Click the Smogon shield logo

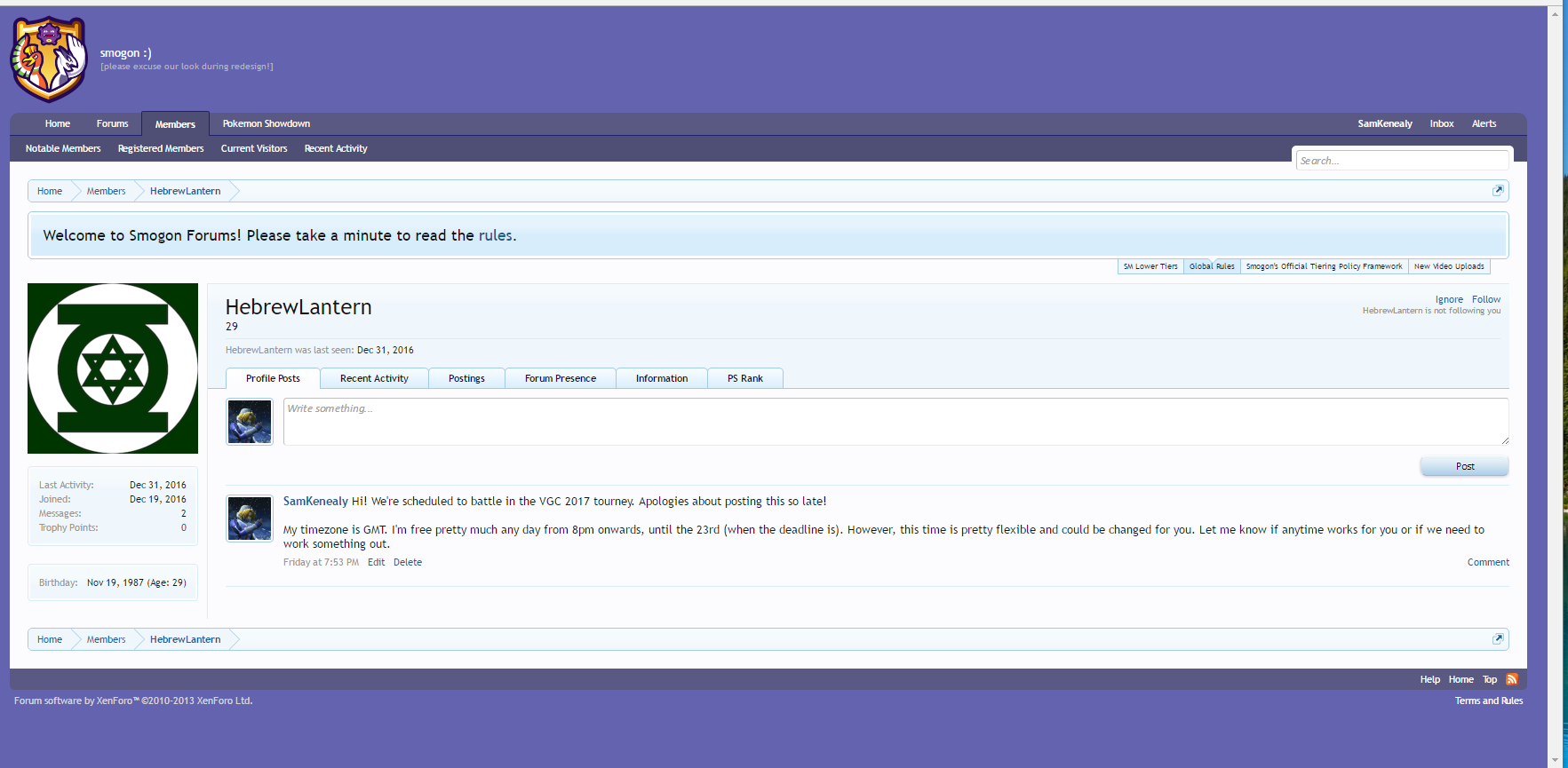[49, 59]
